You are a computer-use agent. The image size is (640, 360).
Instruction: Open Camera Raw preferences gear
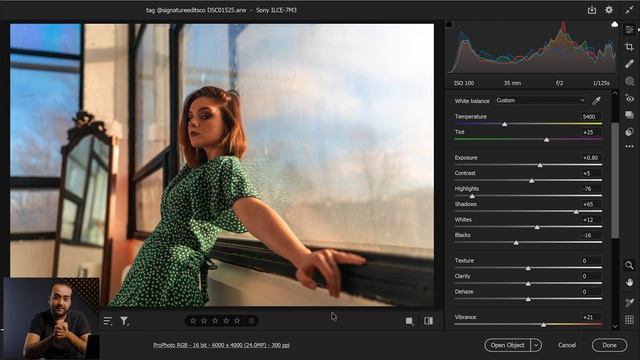pos(609,10)
